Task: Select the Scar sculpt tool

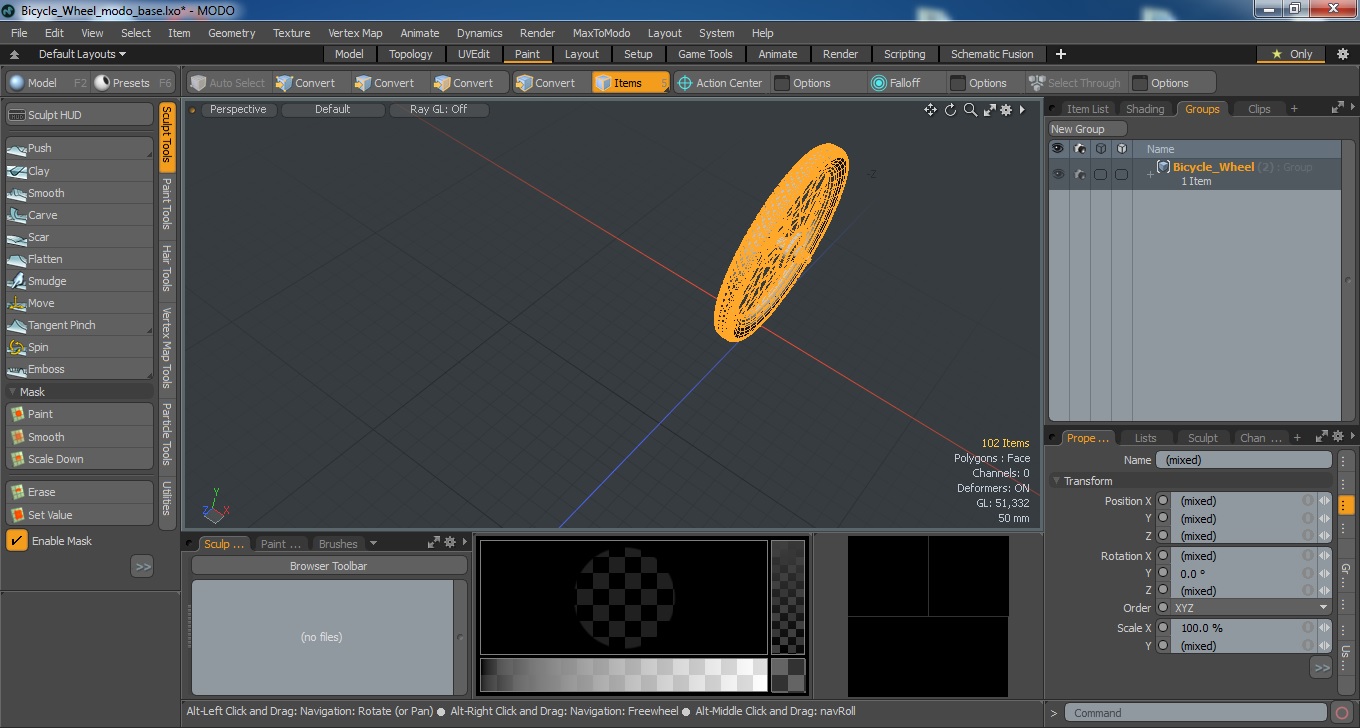Action: point(80,237)
